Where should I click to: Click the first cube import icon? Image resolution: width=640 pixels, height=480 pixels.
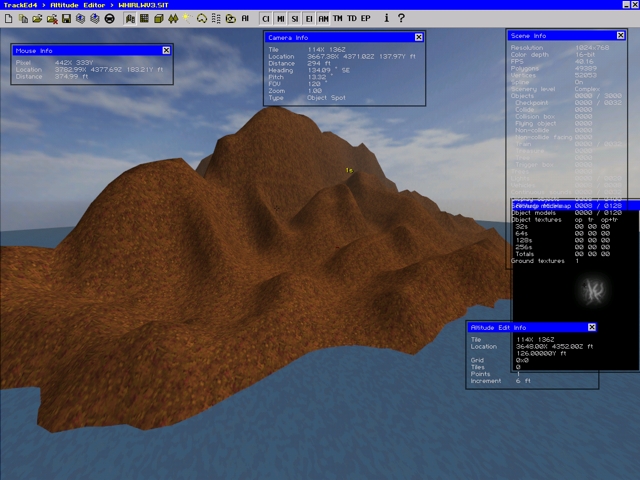tap(81, 19)
